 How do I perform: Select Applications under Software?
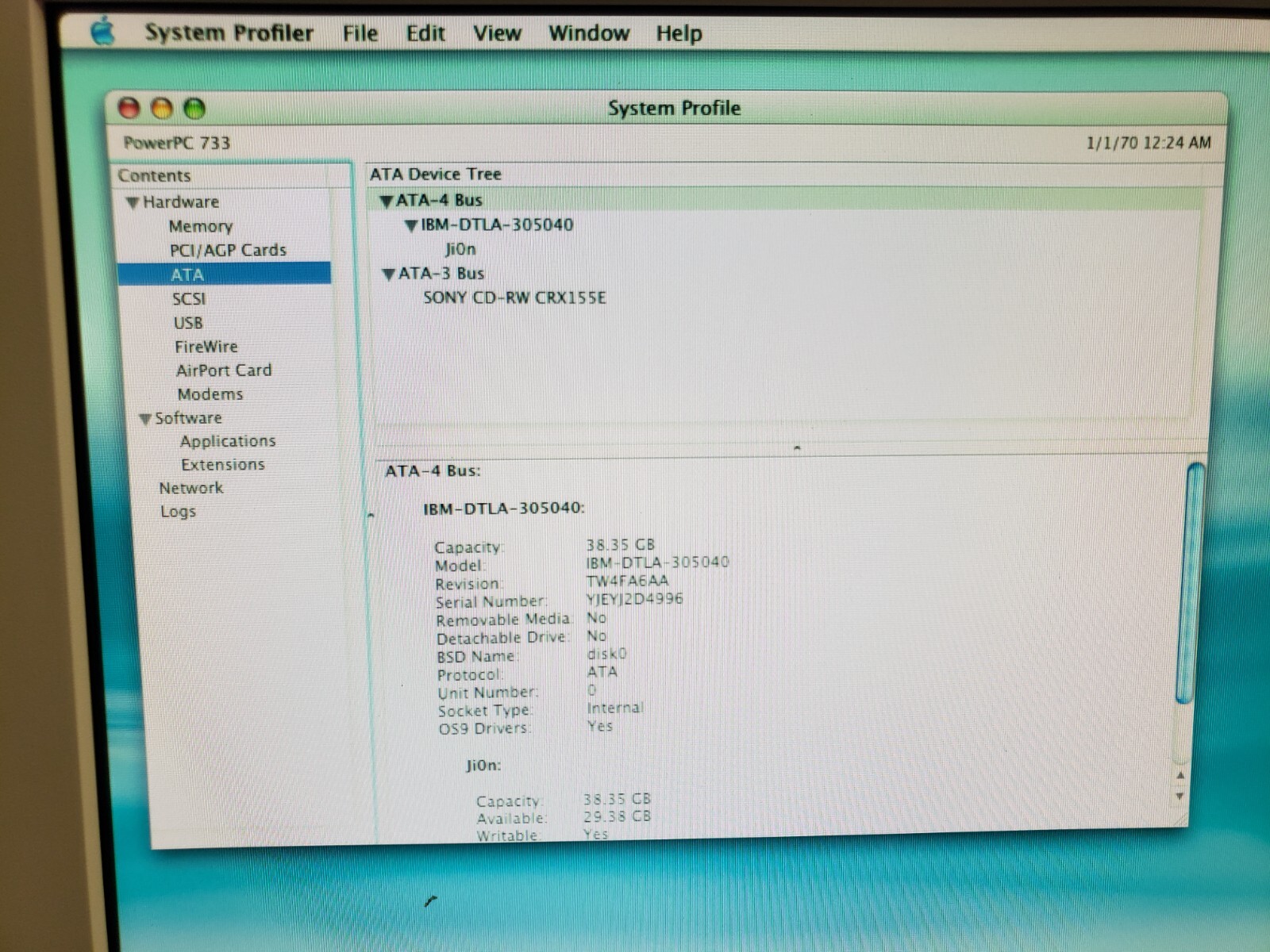click(x=228, y=441)
